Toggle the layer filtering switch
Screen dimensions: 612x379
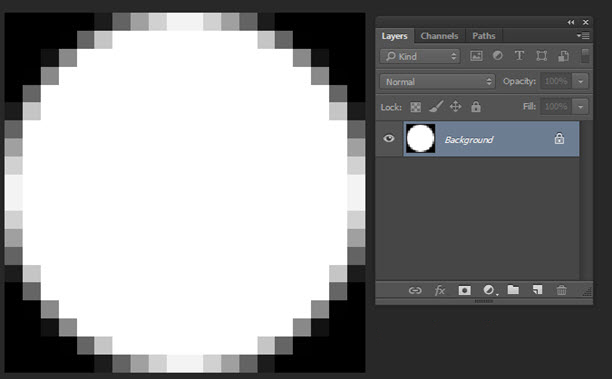[585, 55]
